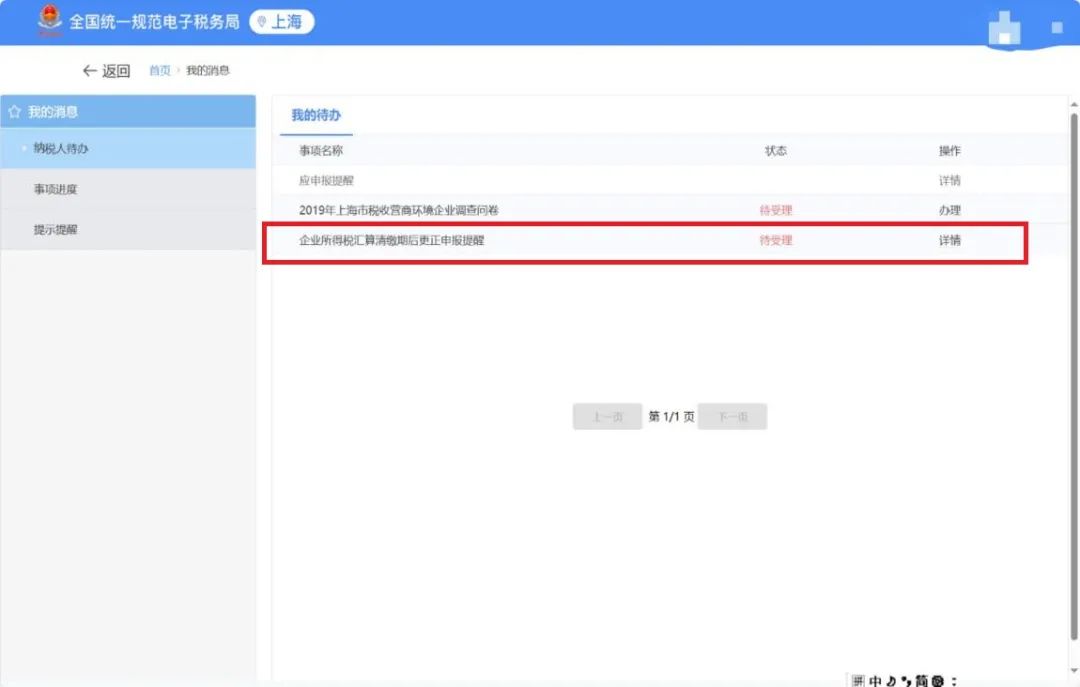The width and height of the screenshot is (1080, 687).
Task: Click the 下一页 next page button
Action: [732, 417]
